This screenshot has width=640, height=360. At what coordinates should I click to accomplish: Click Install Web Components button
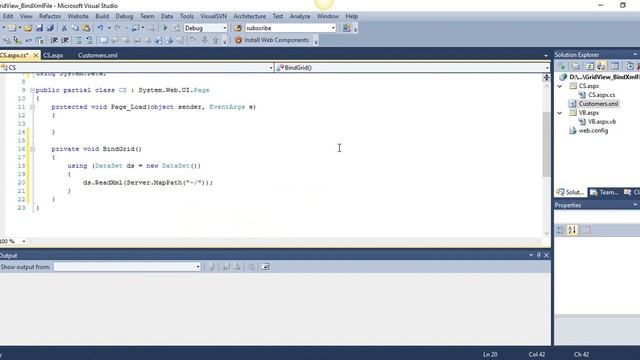(x=272, y=40)
